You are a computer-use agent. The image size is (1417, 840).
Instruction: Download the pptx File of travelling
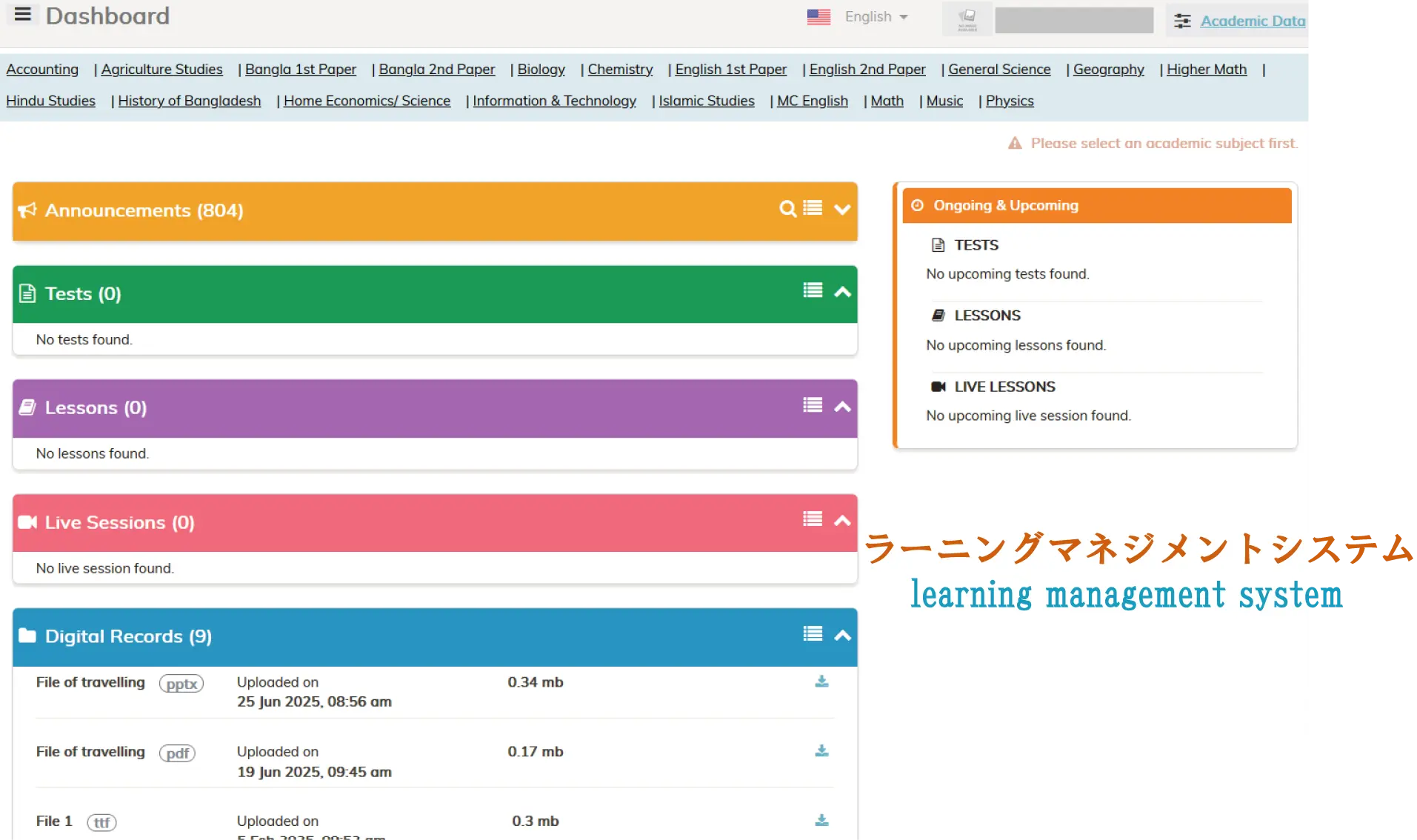(x=821, y=681)
